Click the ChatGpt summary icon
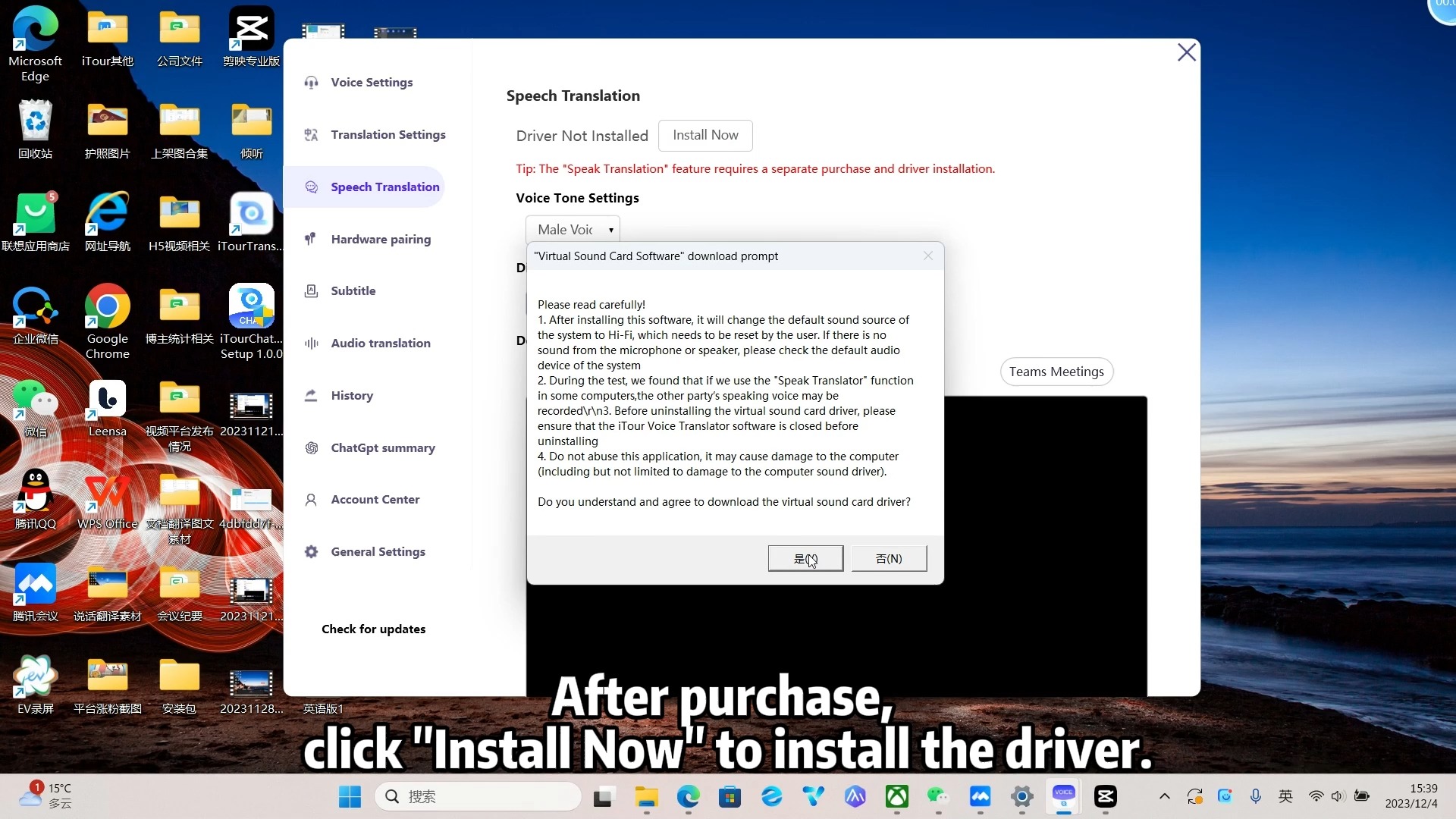 click(311, 448)
